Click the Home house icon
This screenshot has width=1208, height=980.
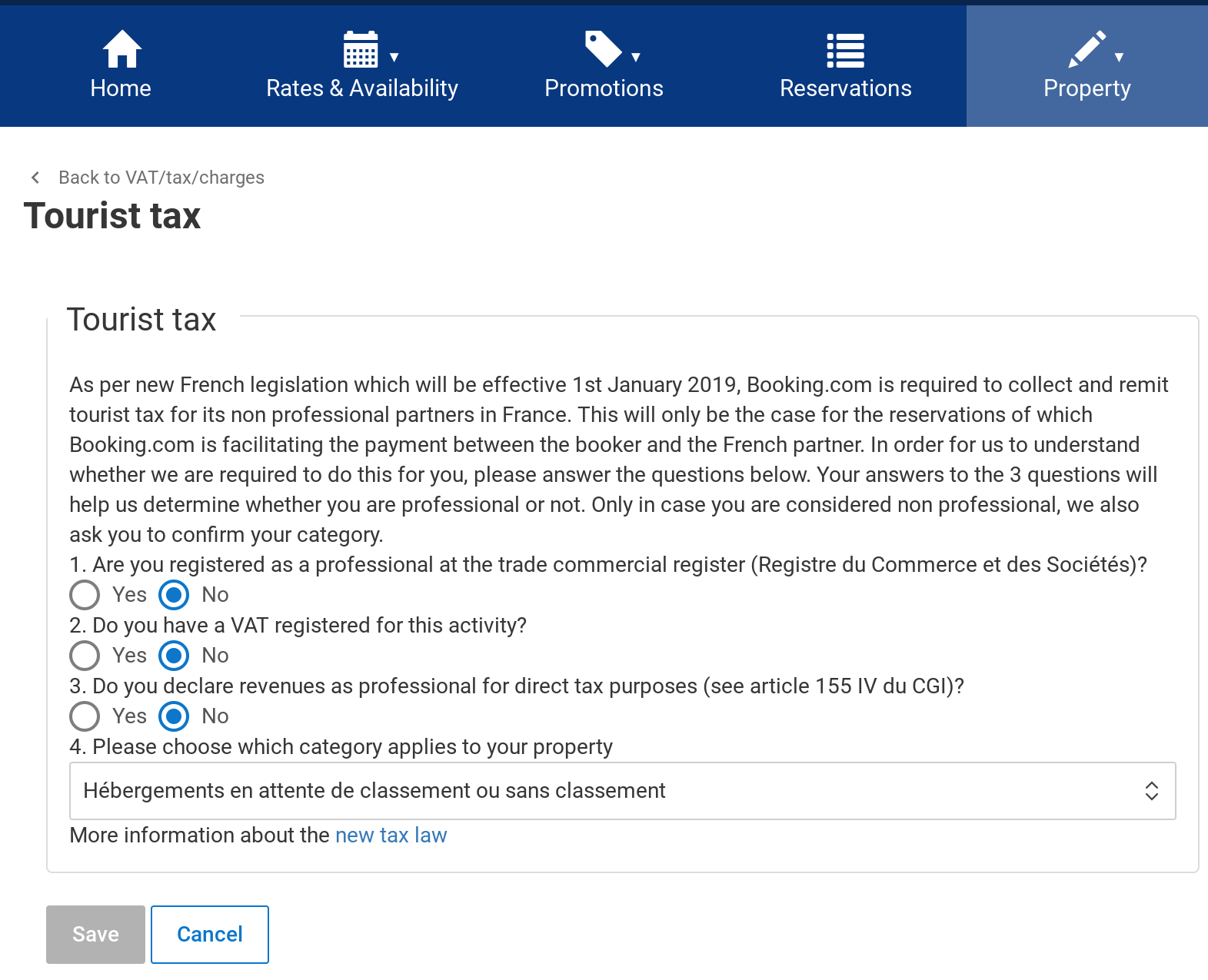click(x=121, y=49)
